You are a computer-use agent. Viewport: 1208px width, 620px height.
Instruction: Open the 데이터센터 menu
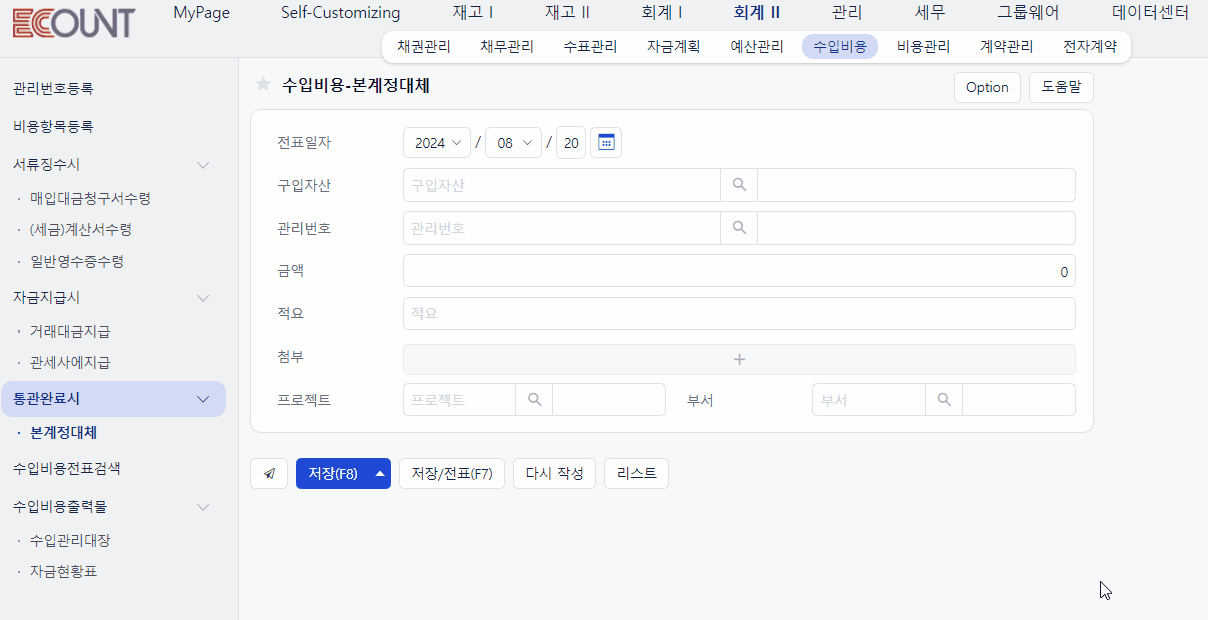coord(1150,13)
